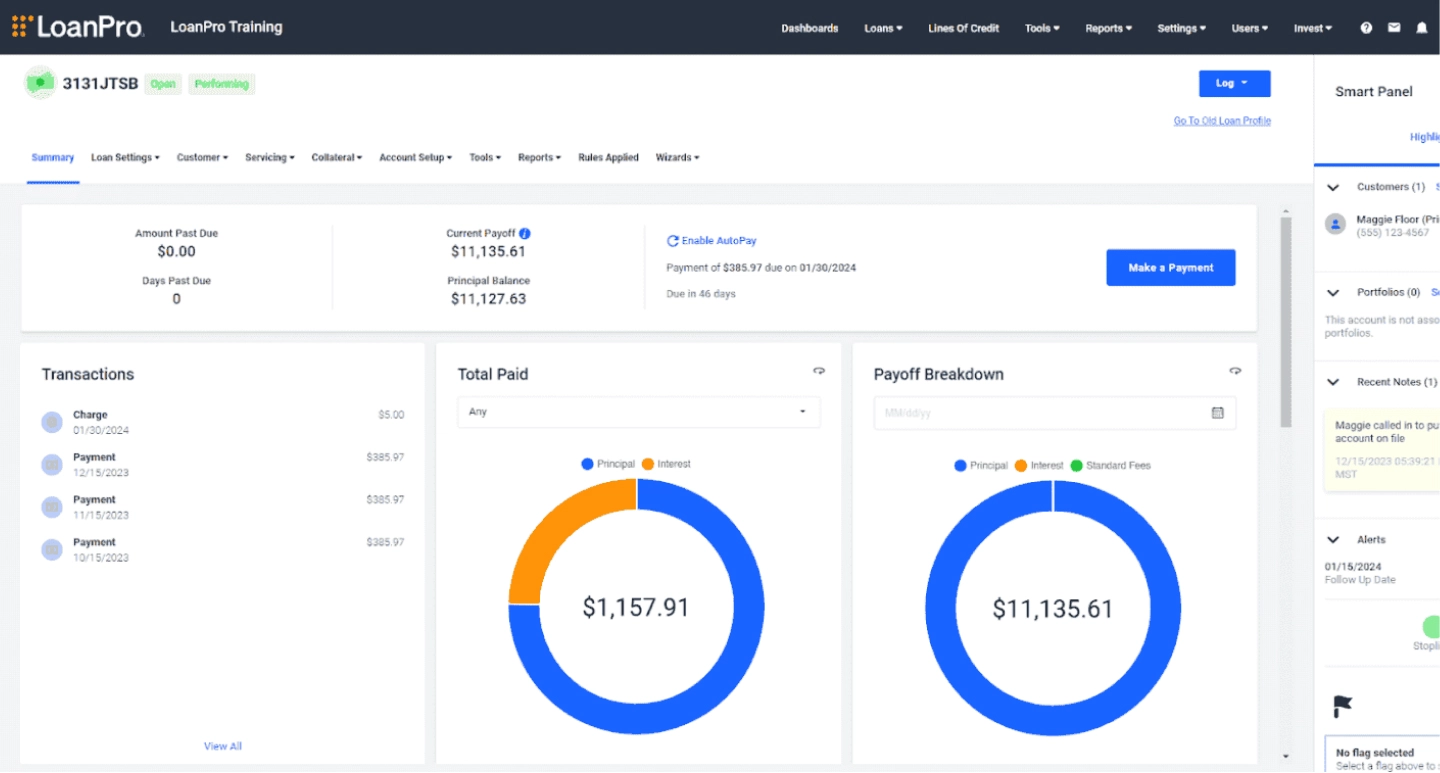Open the messages envelope icon
The height and width of the screenshot is (773, 1440).
tap(1394, 27)
